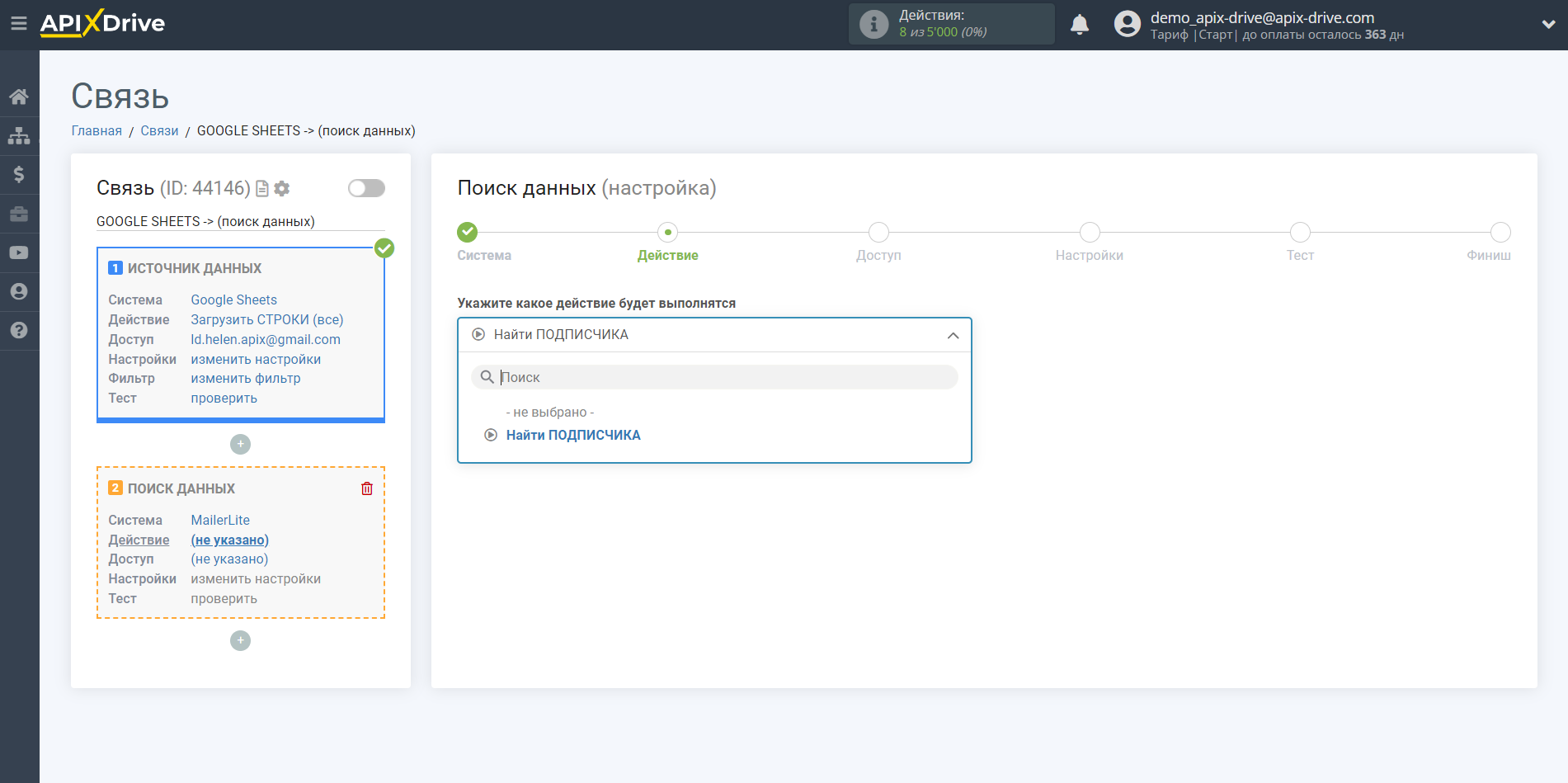Screen dimensions: 1568x783
Task: Open the connection settings gear icon
Action: (x=282, y=189)
